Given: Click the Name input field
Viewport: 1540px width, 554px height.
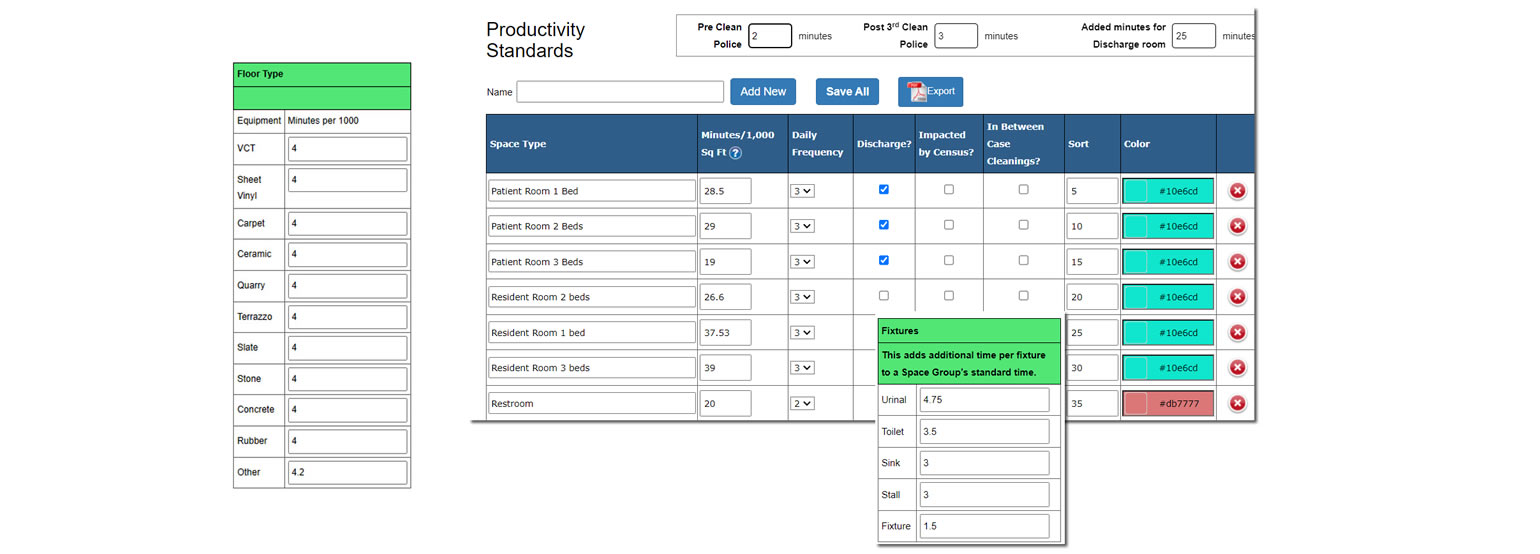Looking at the screenshot, I should pyautogui.click(x=620, y=92).
